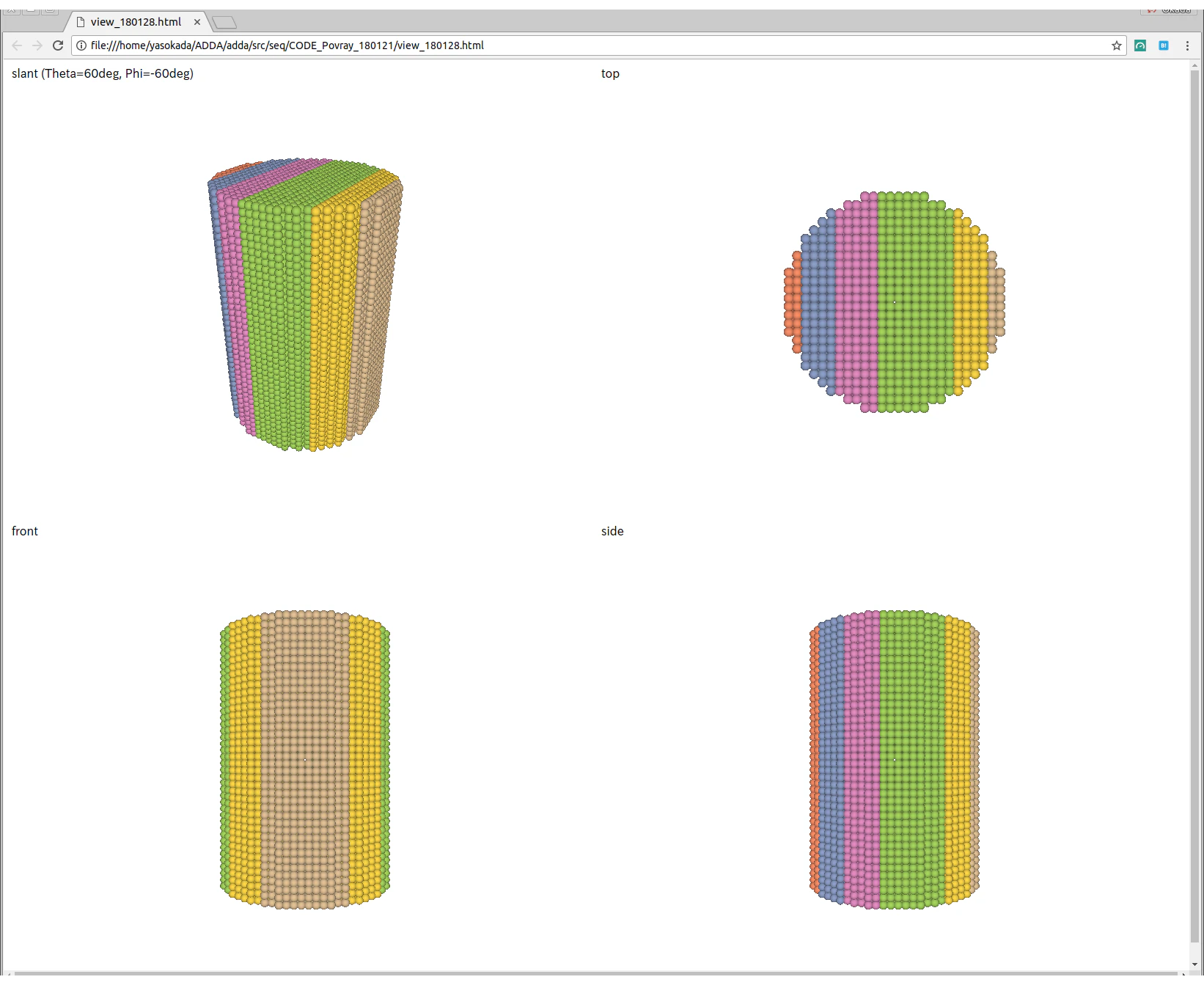Click the slant view cylinder image
This screenshot has width=1204, height=985.
point(305,304)
